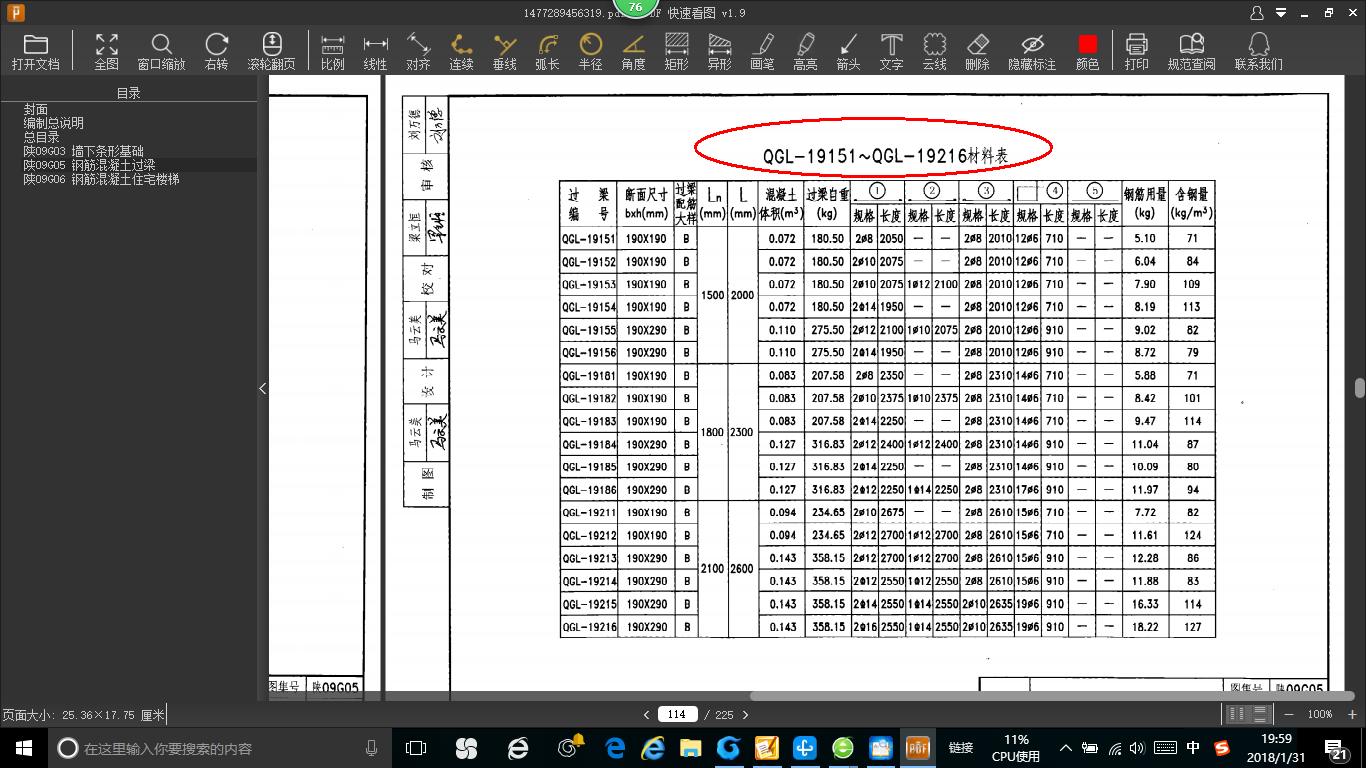This screenshot has width=1366, height=768.
Task: Open Task View on the taskbar
Action: point(415,747)
